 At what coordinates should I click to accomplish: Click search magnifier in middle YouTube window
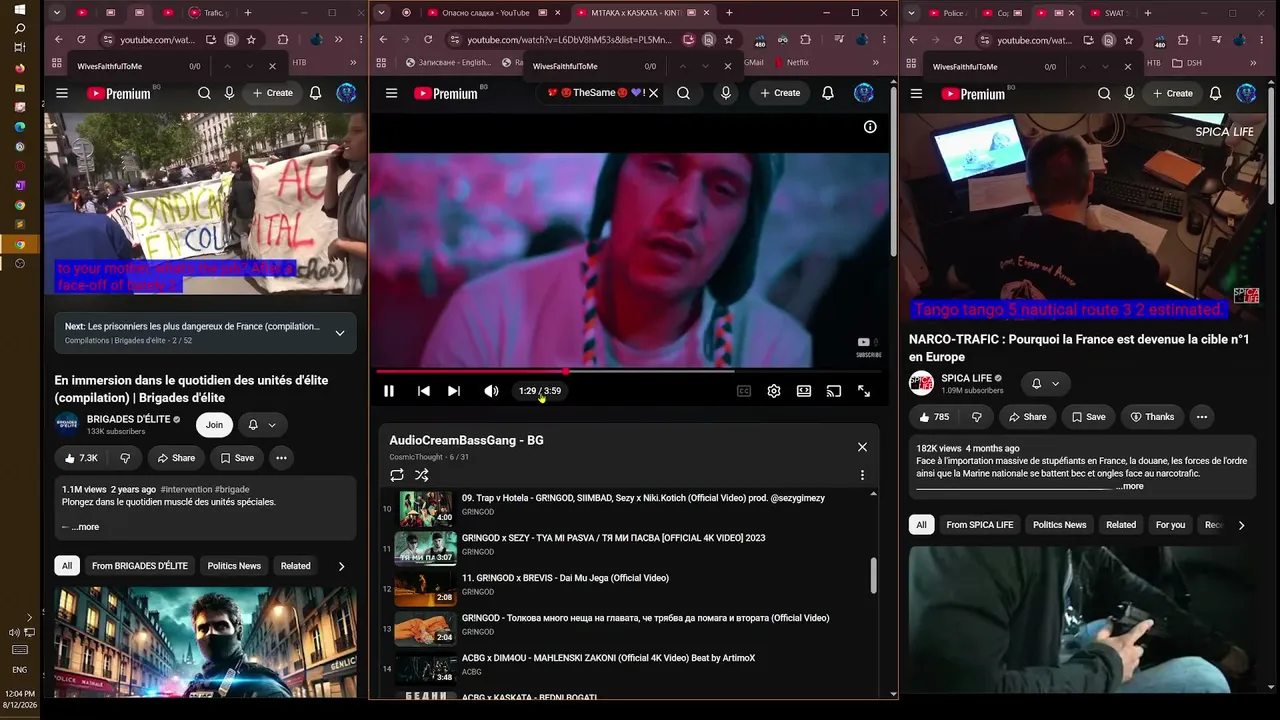pyautogui.click(x=683, y=93)
